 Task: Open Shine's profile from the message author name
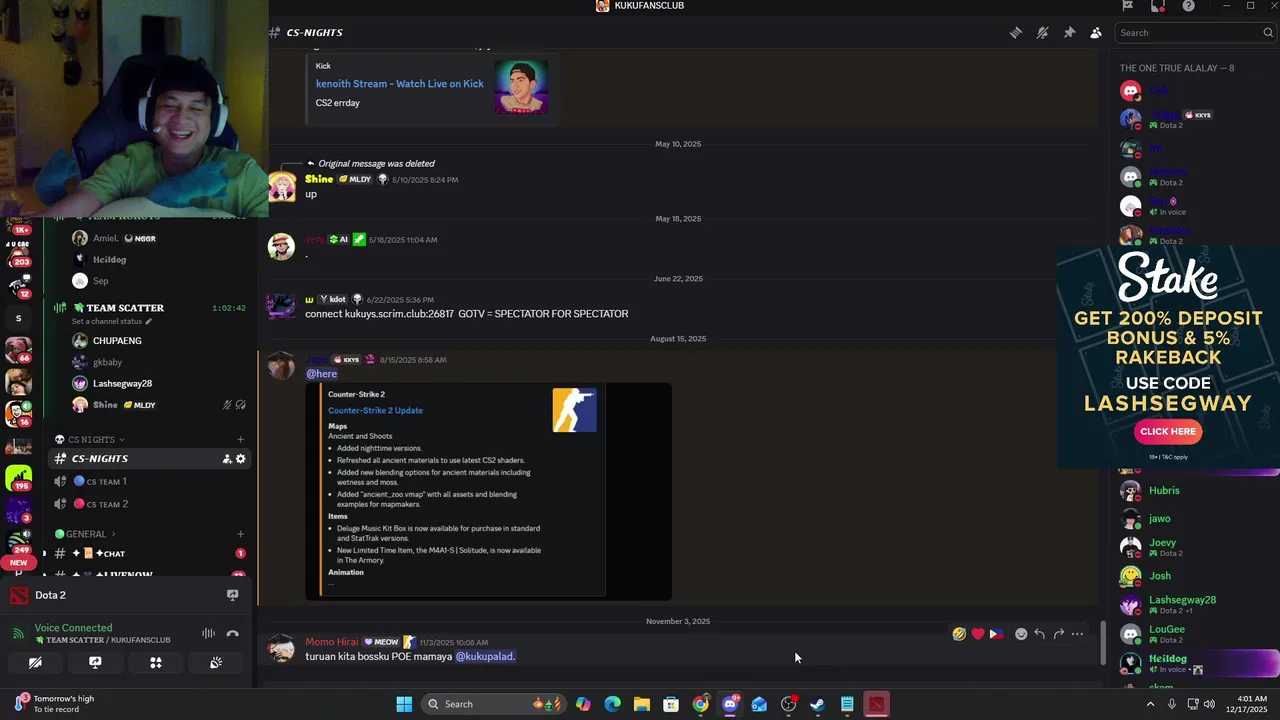click(319, 179)
